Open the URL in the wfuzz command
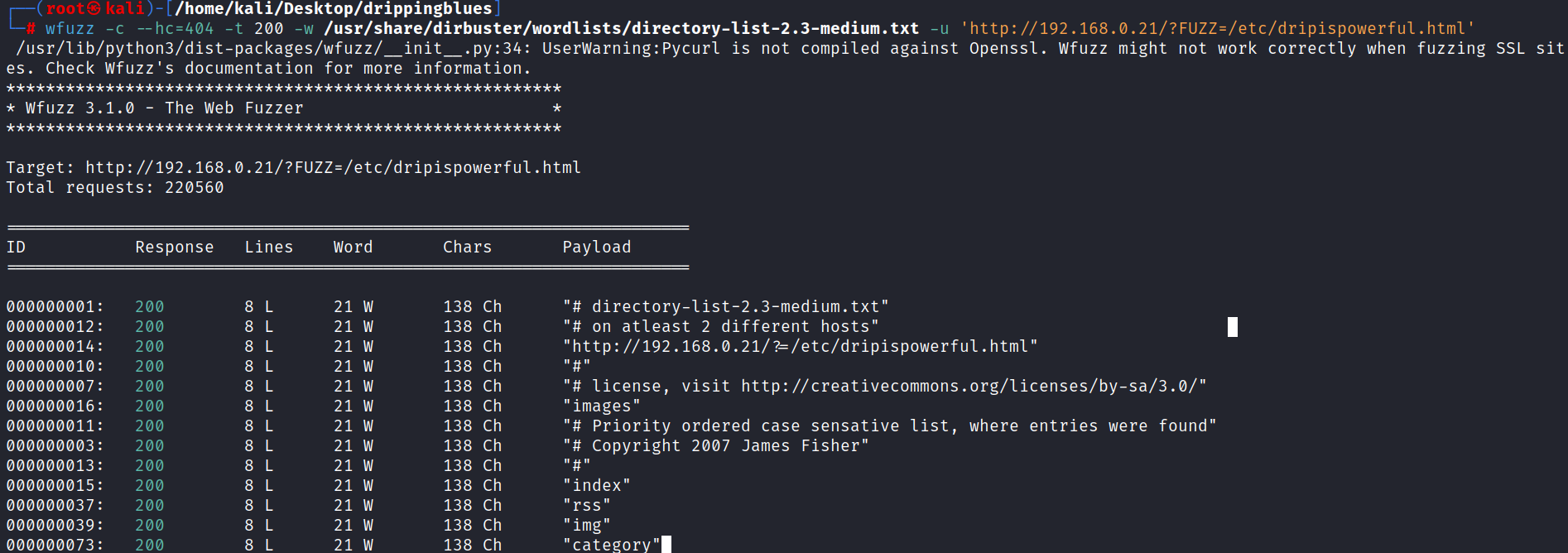Viewport: 1568px width, 553px height. [x=1218, y=28]
